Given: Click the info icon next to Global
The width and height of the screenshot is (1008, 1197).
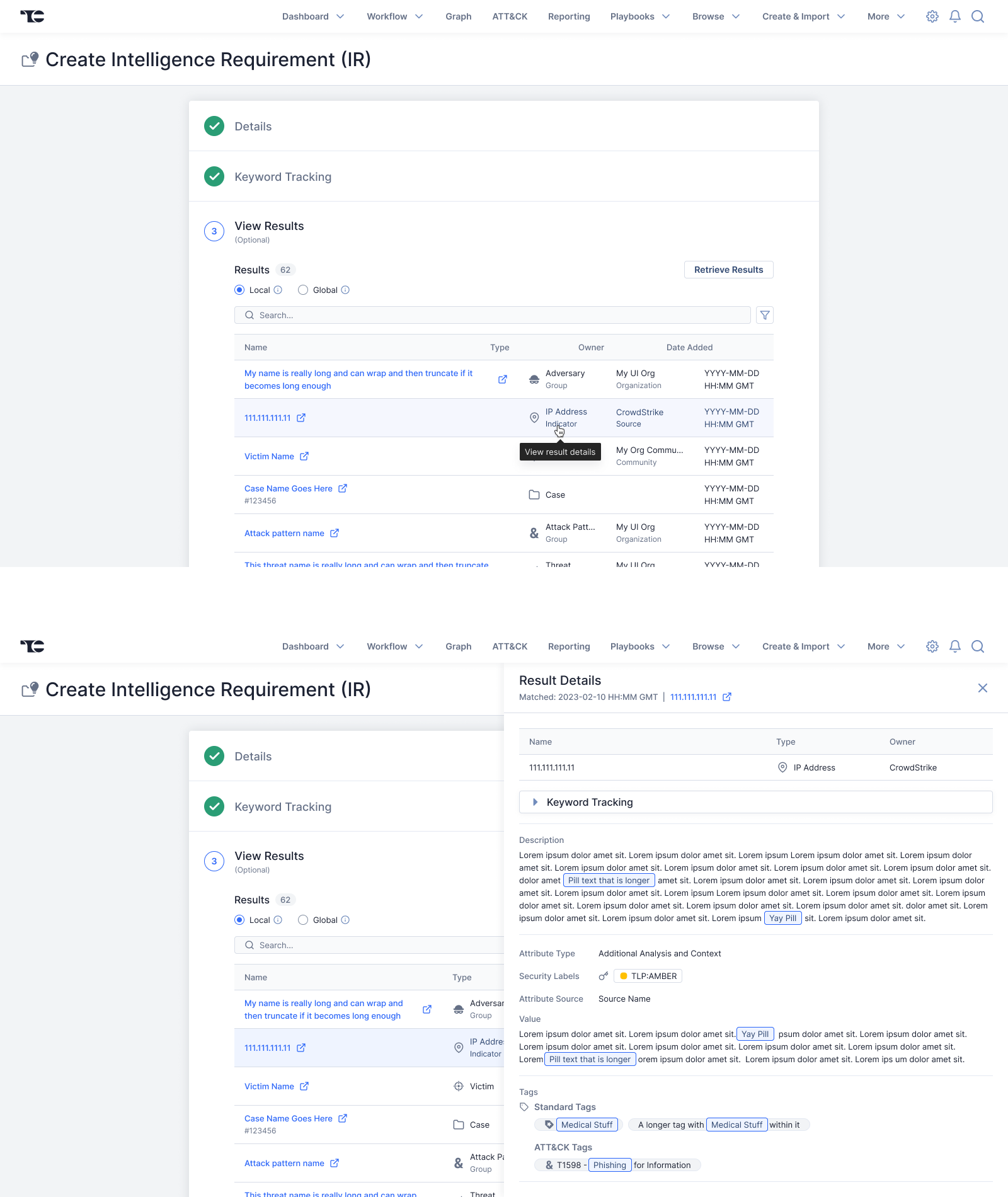Looking at the screenshot, I should pos(345,290).
